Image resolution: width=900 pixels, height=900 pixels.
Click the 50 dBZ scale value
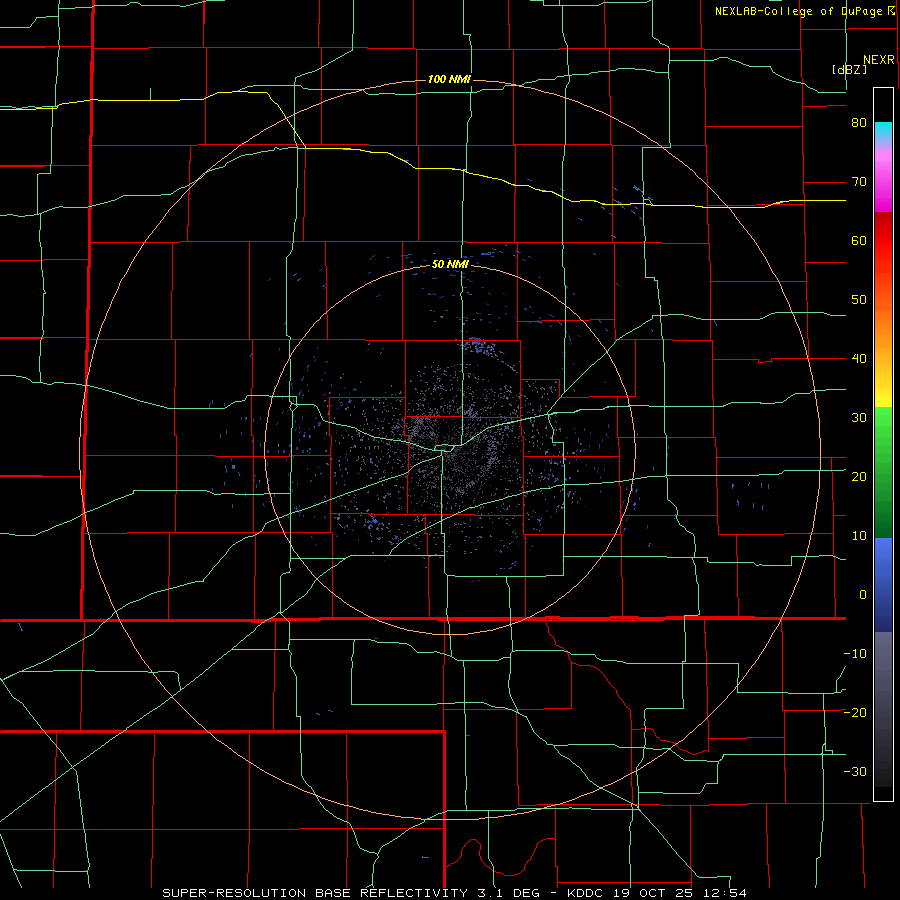[859, 300]
